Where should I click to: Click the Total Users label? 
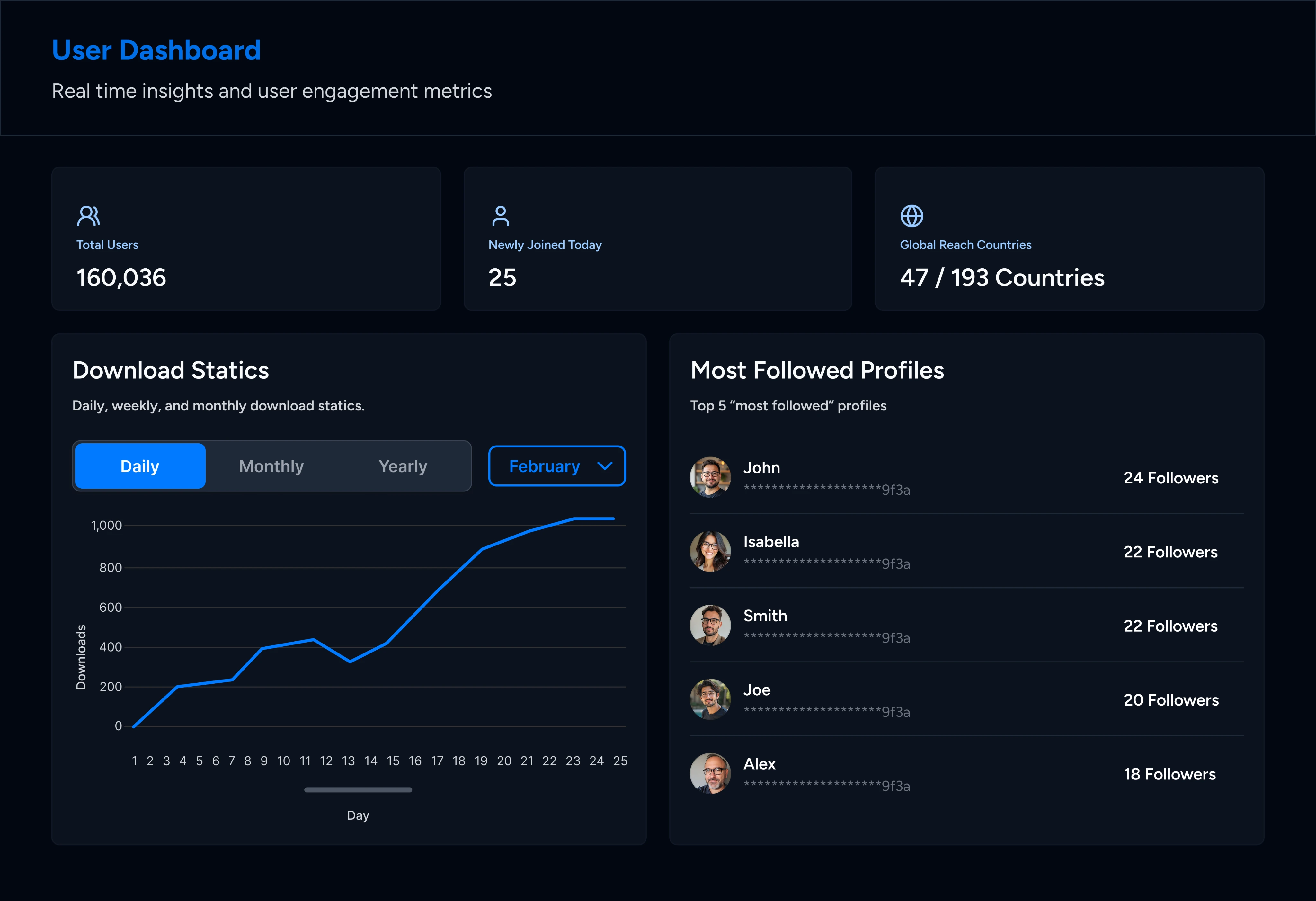click(107, 245)
